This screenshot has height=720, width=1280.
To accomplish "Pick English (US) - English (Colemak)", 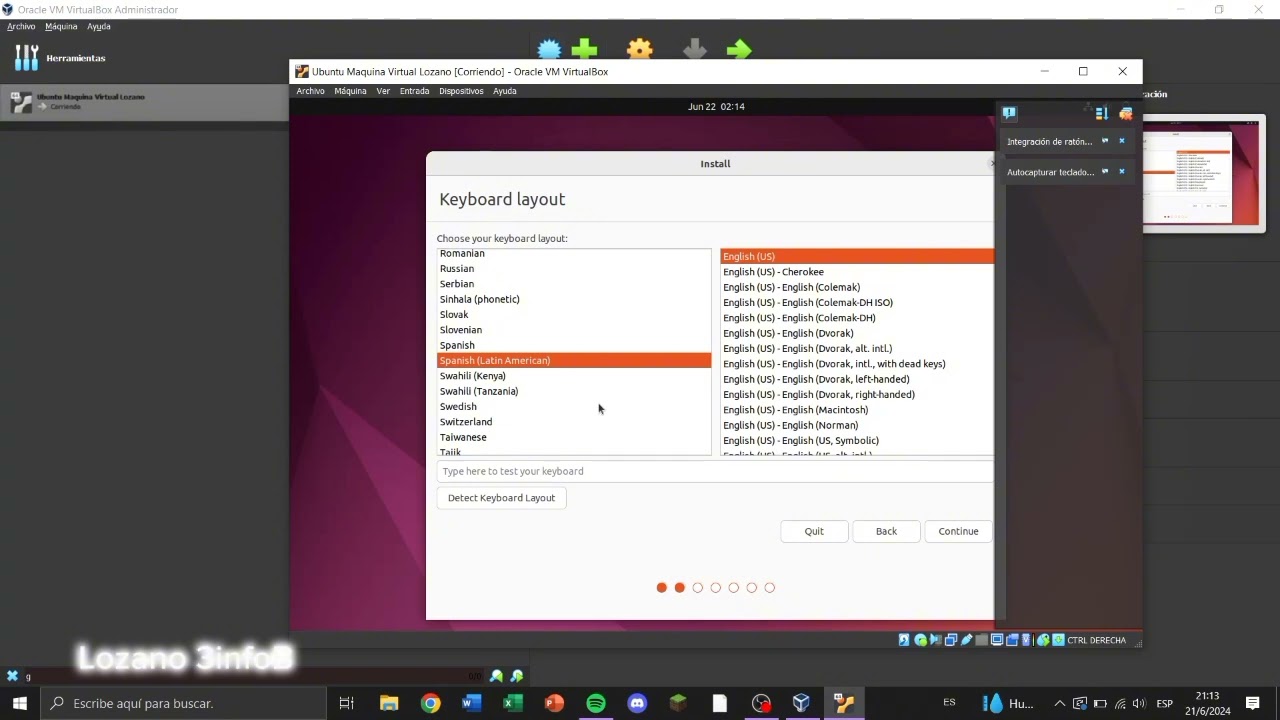I will 857,287.
